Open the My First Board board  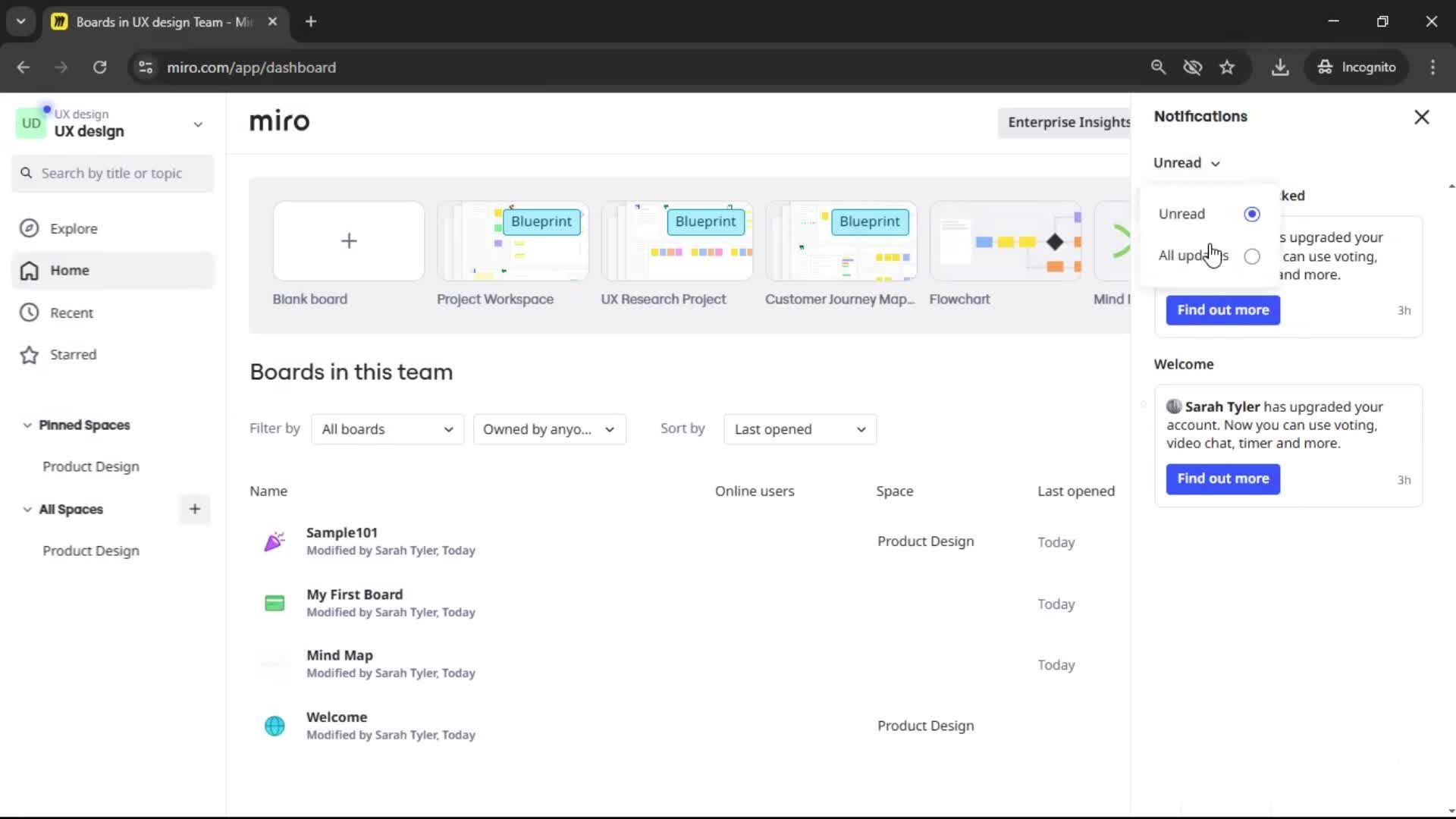[354, 595]
